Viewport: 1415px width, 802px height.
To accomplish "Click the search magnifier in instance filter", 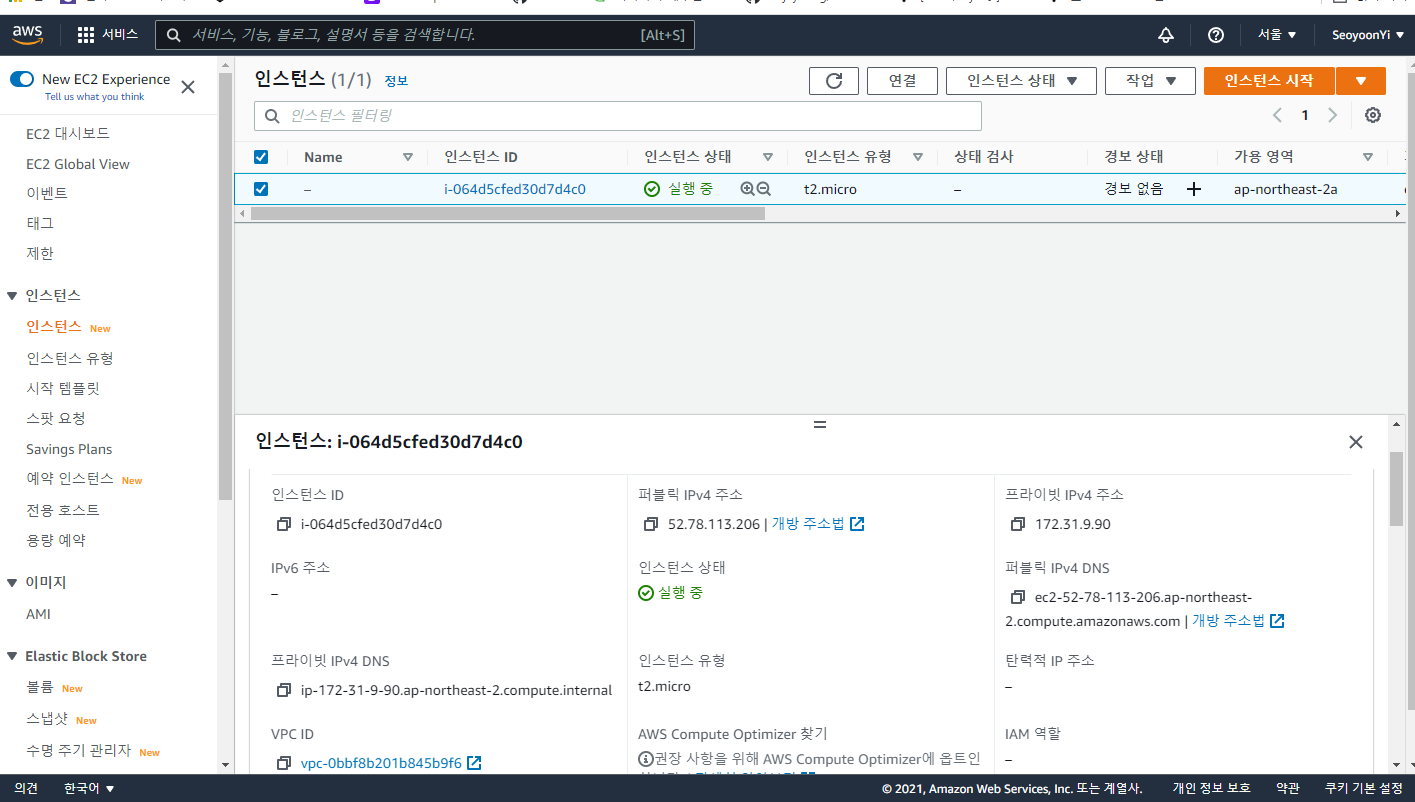I will 272,116.
